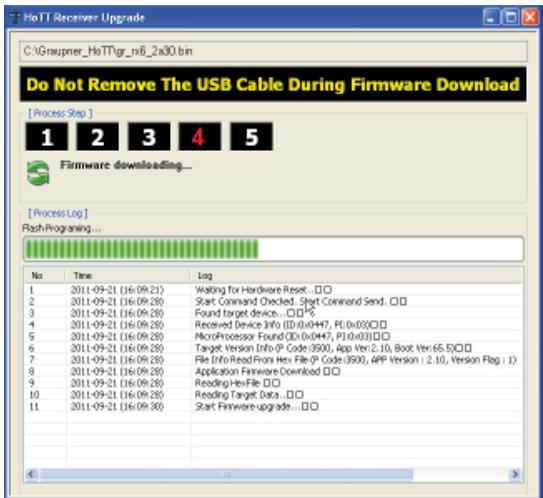Screen dimensions: 543x498
Task: Select process step 3 box
Action: click(149, 136)
